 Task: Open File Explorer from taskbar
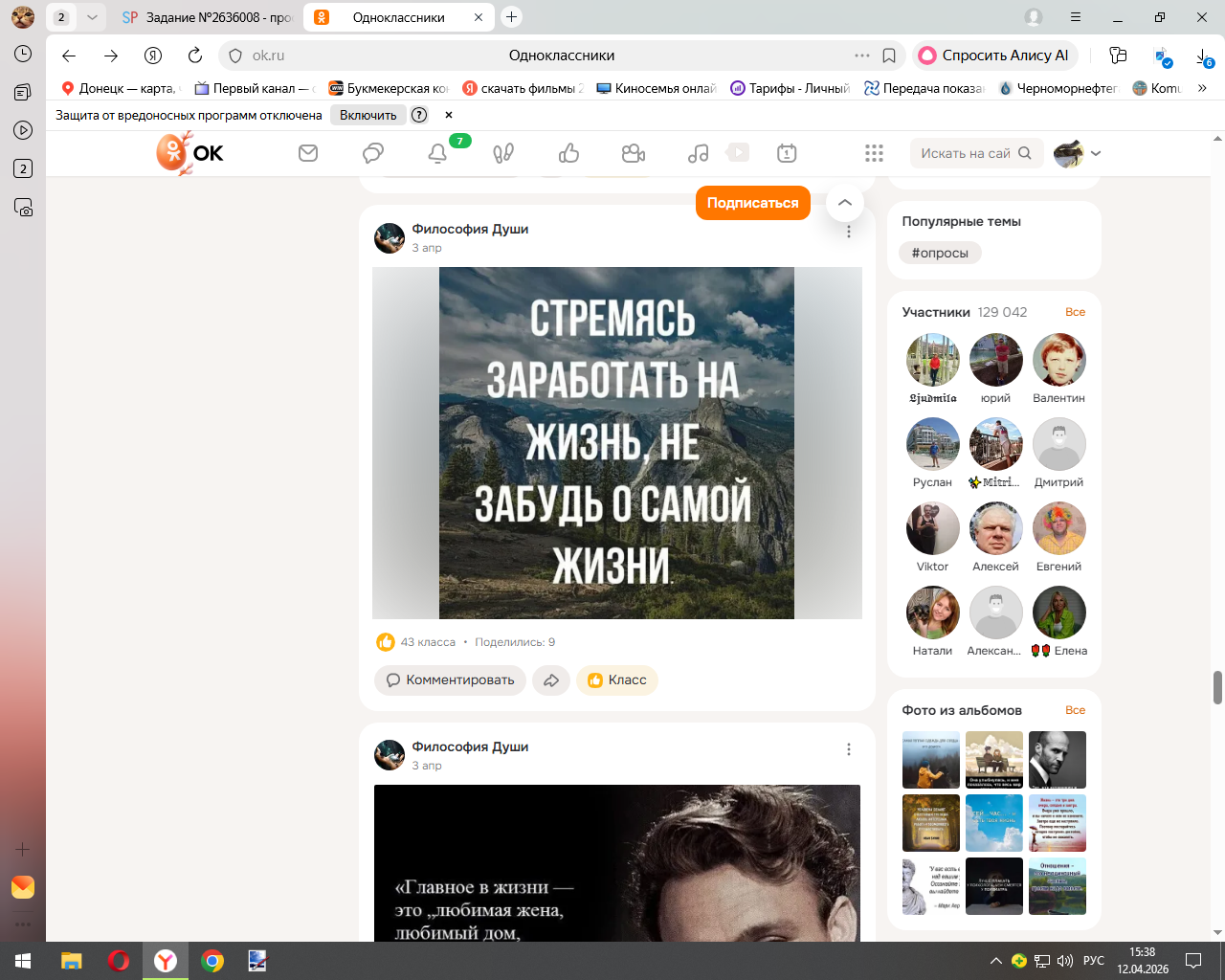tap(71, 961)
